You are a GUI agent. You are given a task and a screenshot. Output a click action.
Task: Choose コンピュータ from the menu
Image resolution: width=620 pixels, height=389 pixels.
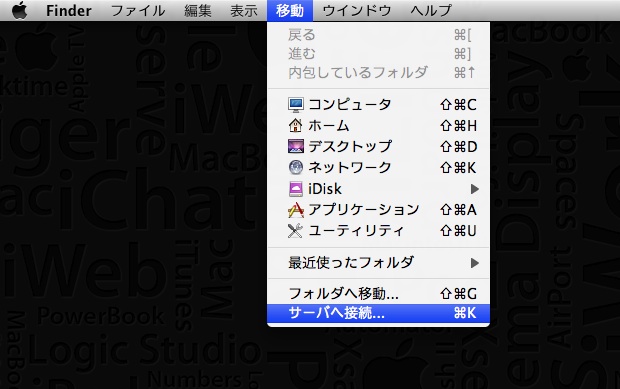pyautogui.click(x=378, y=105)
